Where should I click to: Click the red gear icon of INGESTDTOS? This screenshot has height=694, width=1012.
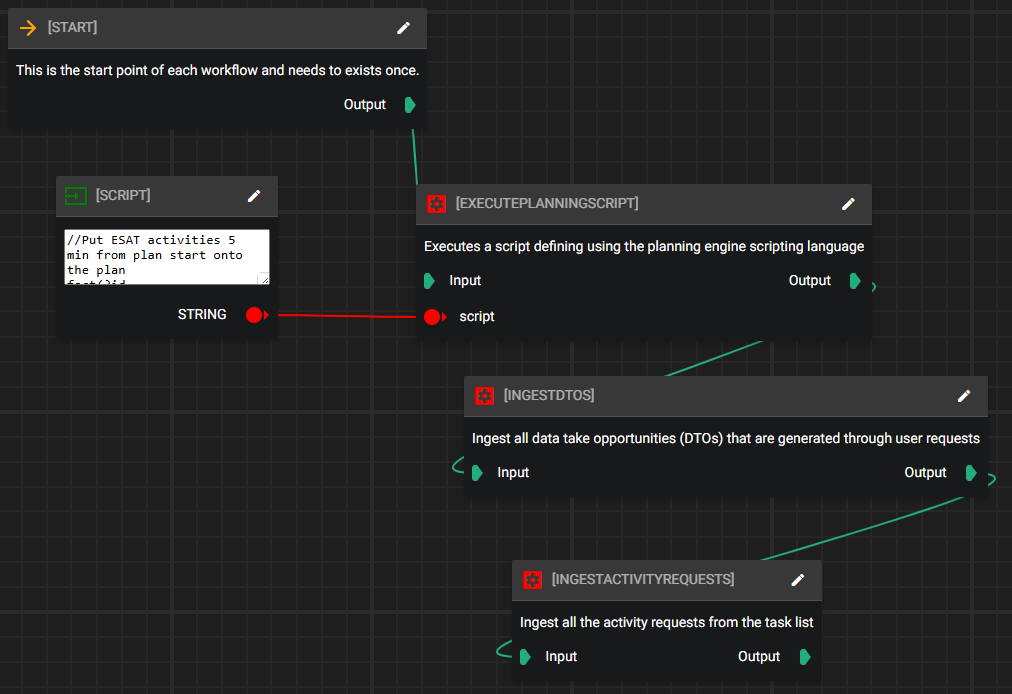pyautogui.click(x=484, y=396)
